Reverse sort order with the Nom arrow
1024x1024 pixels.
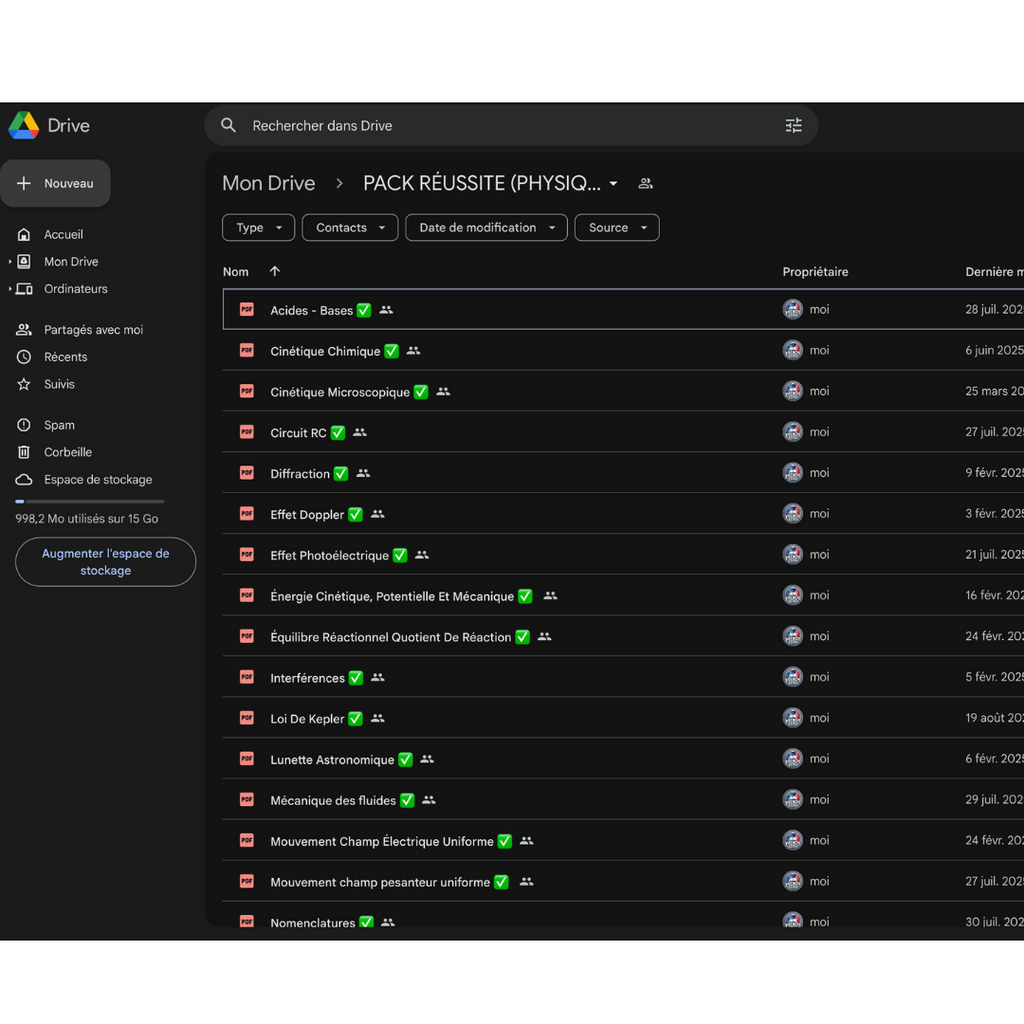coord(275,272)
